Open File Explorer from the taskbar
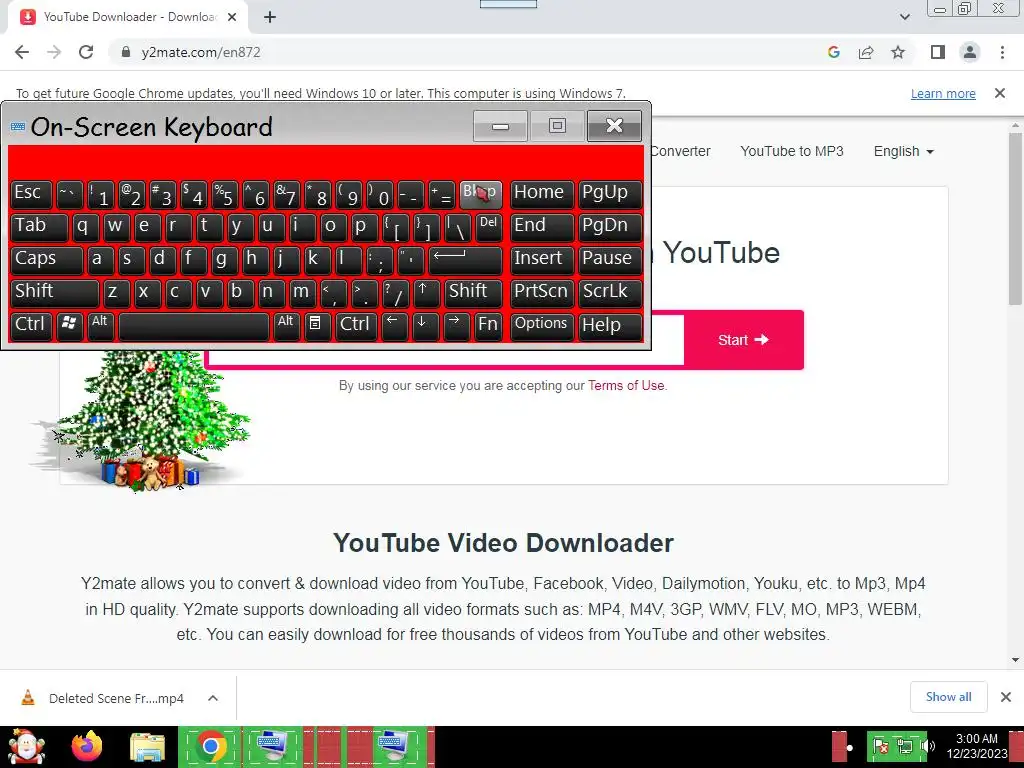 (x=148, y=748)
